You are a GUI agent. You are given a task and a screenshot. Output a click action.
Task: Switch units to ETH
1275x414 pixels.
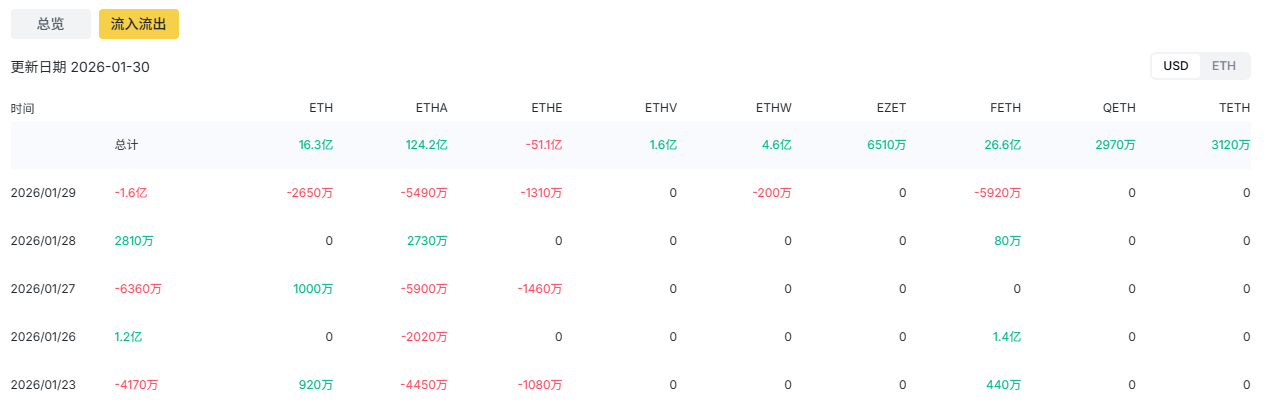(1224, 66)
